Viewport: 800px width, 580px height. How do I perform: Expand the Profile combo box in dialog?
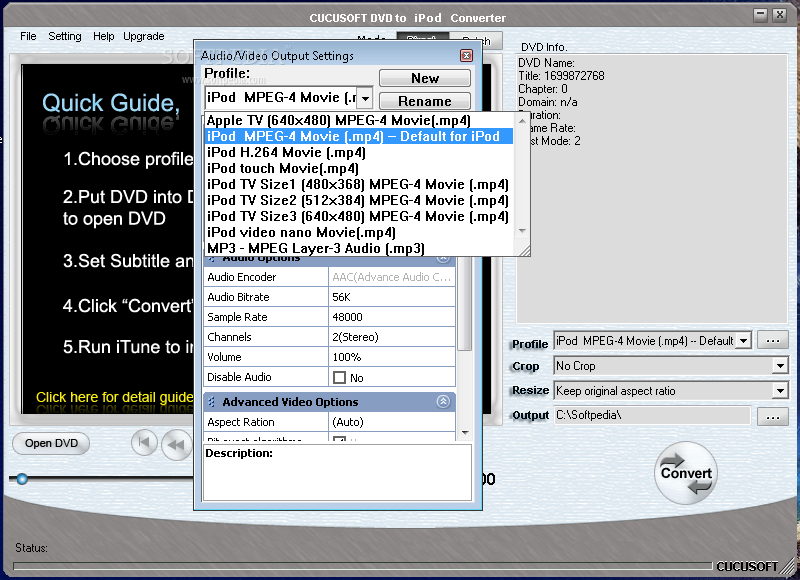pyautogui.click(x=365, y=97)
